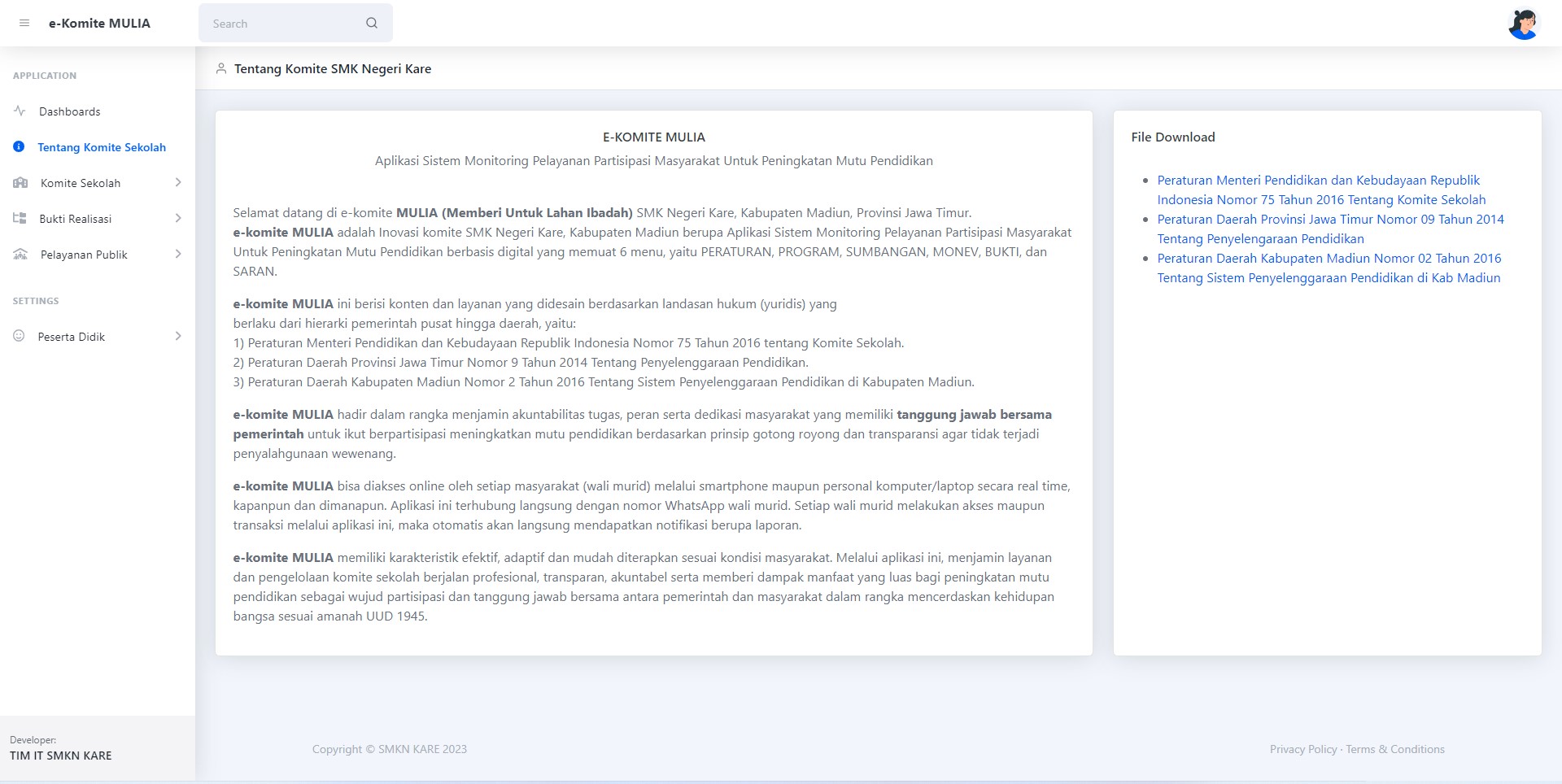Click the Tentang Komite Sekolah info icon

(x=19, y=147)
